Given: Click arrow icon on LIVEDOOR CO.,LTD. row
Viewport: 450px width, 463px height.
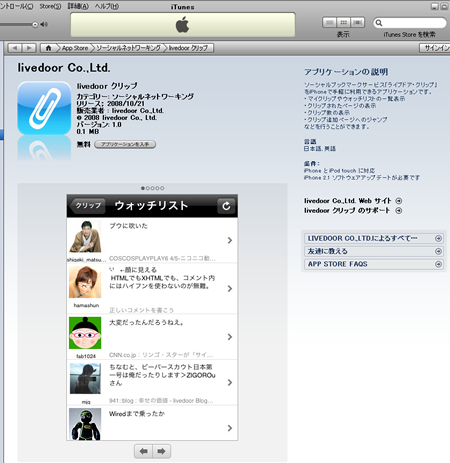Looking at the screenshot, I should 439,238.
